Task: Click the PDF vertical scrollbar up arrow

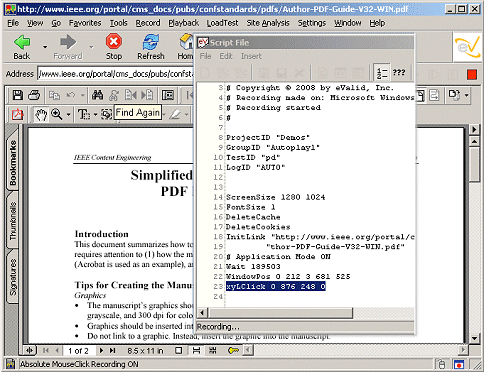Action: [x=474, y=141]
